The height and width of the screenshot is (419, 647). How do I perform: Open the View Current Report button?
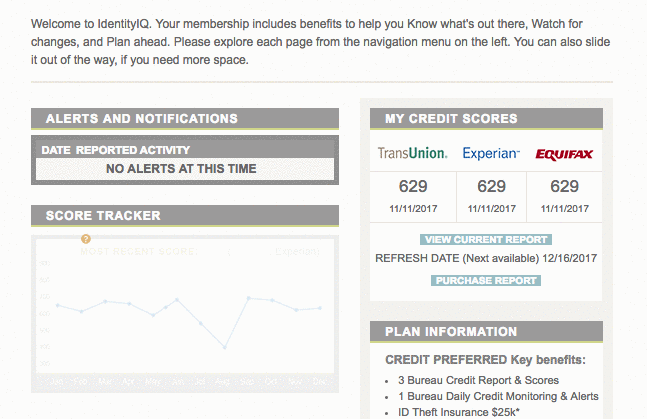click(486, 239)
